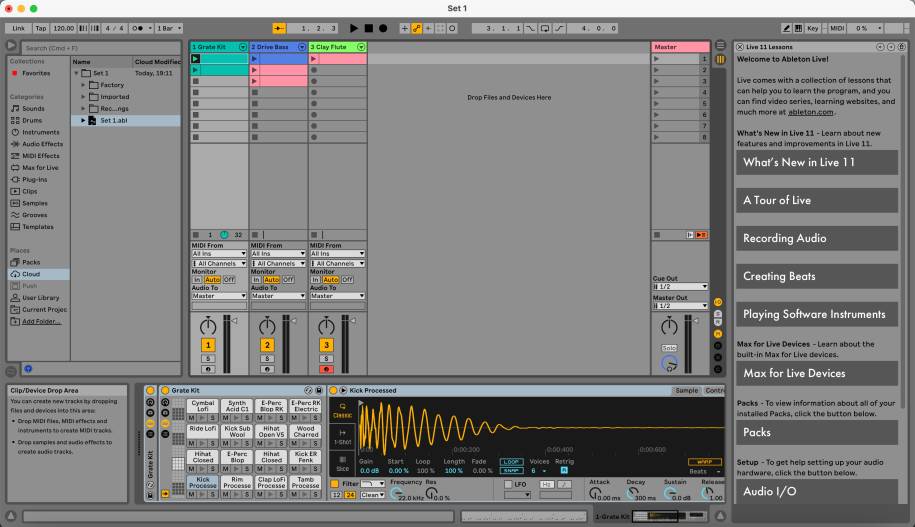Toggle the Punch-Out switch
The height and width of the screenshot is (527, 915).
click(559, 28)
